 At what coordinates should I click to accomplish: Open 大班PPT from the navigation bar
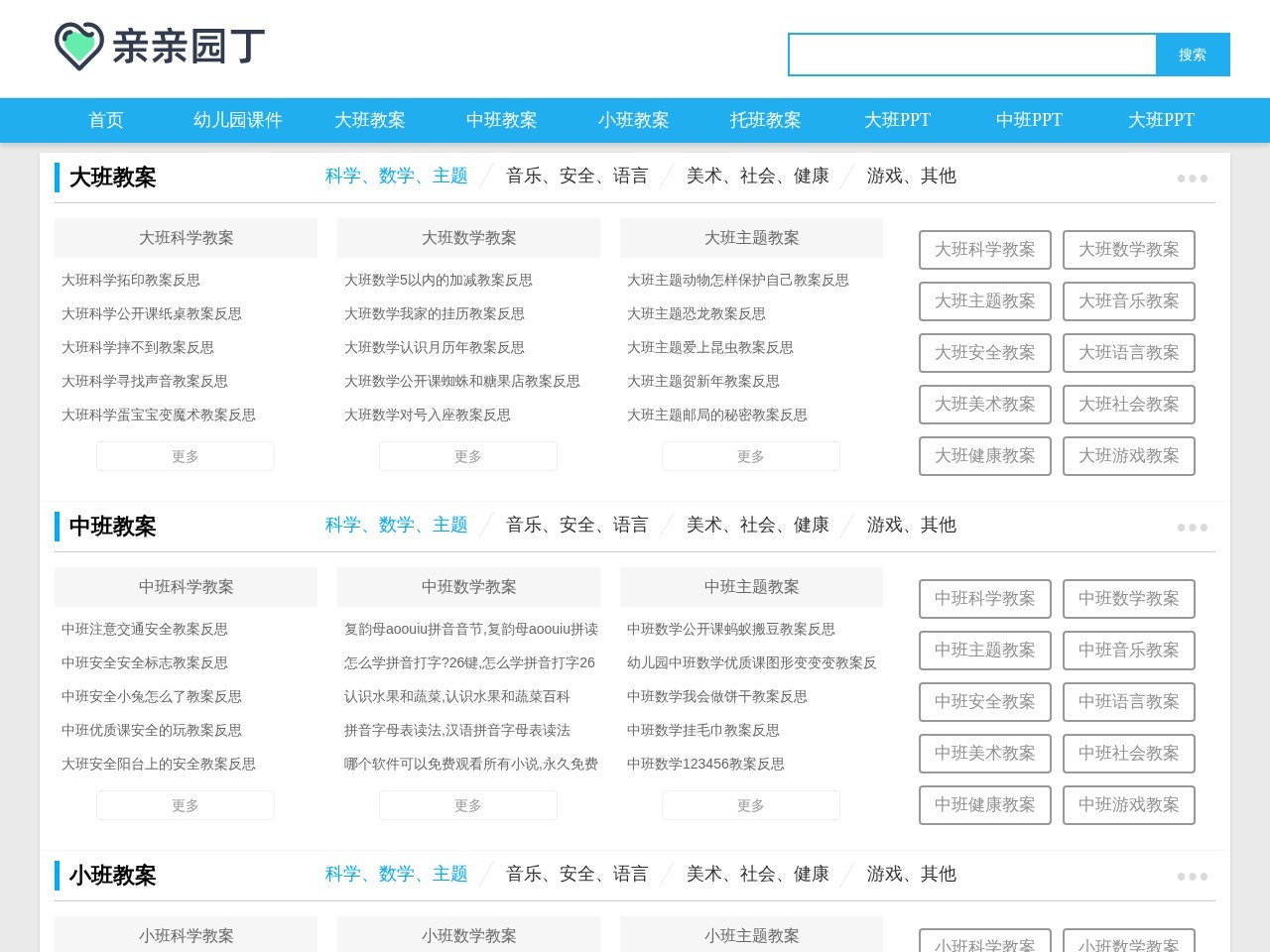click(897, 120)
